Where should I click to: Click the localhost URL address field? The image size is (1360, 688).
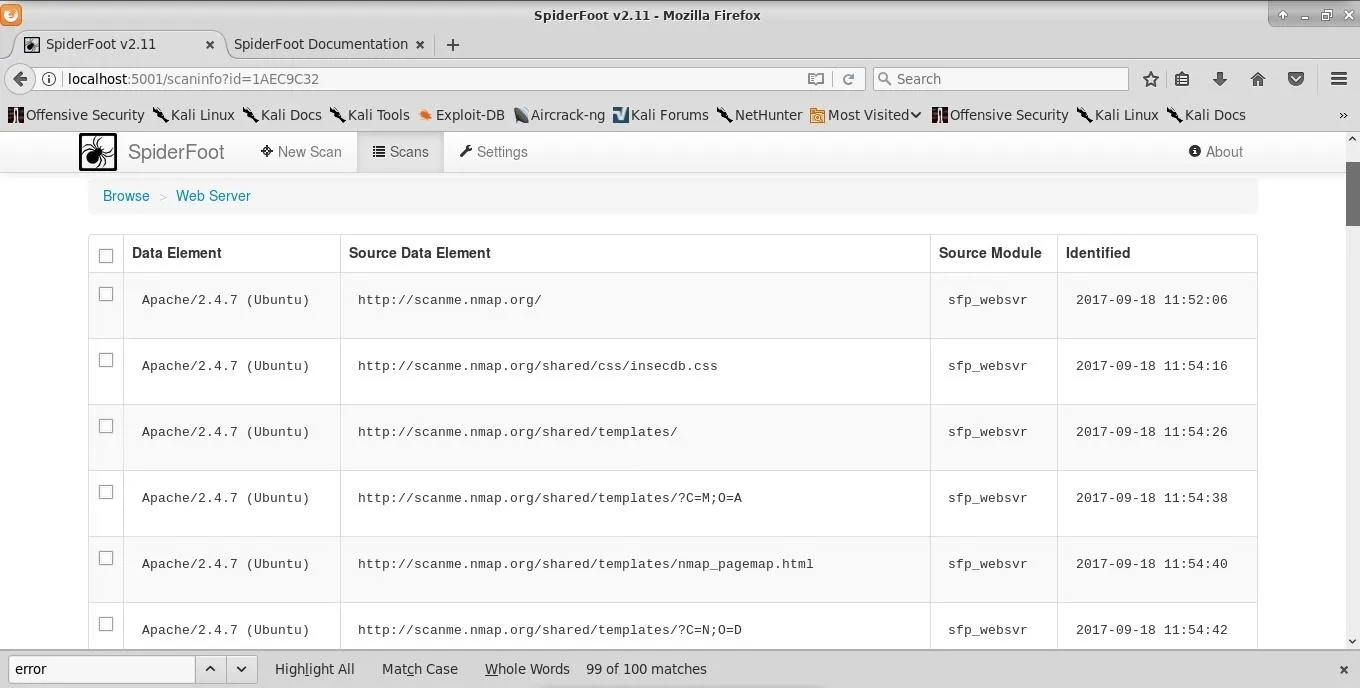point(435,79)
